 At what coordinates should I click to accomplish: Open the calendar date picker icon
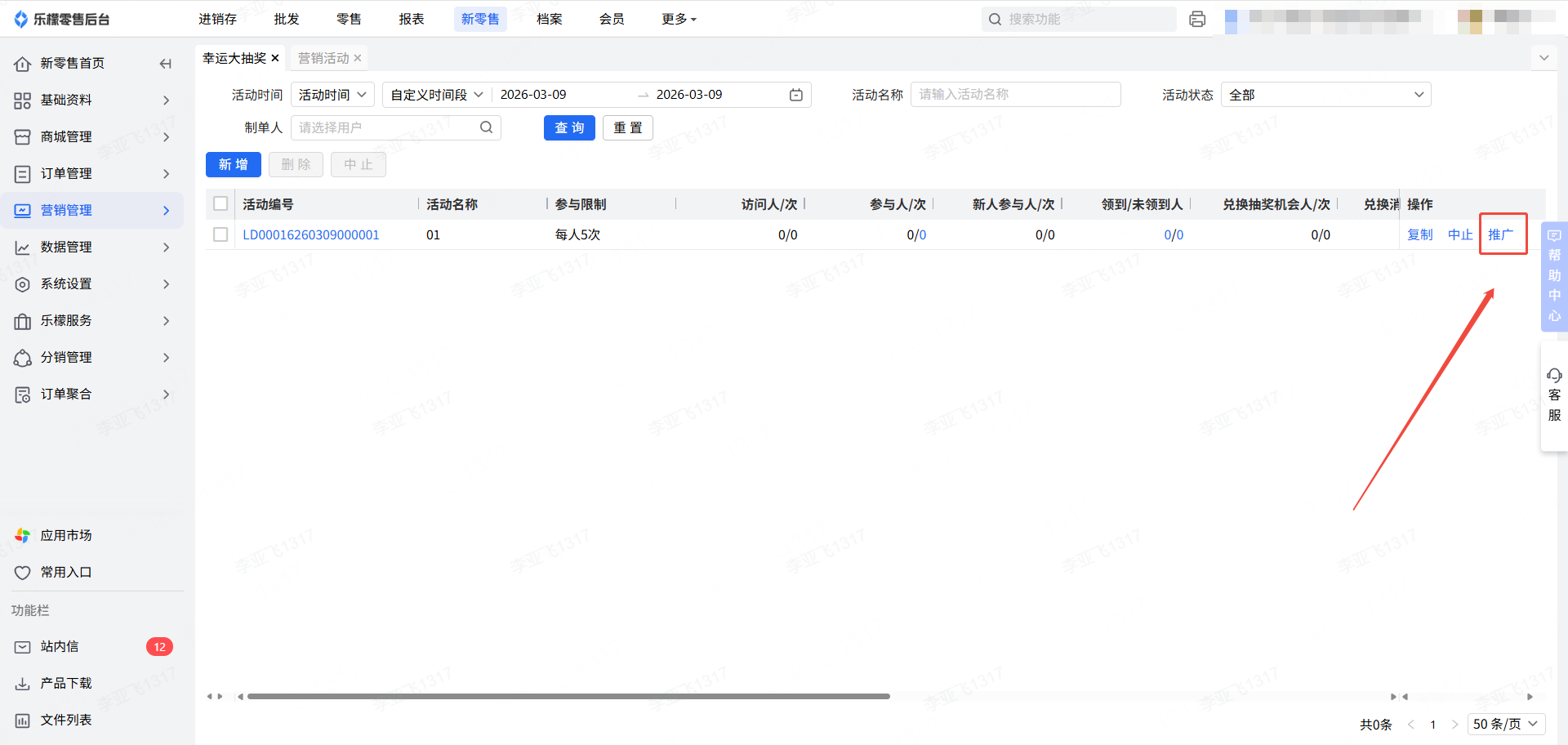(x=795, y=95)
